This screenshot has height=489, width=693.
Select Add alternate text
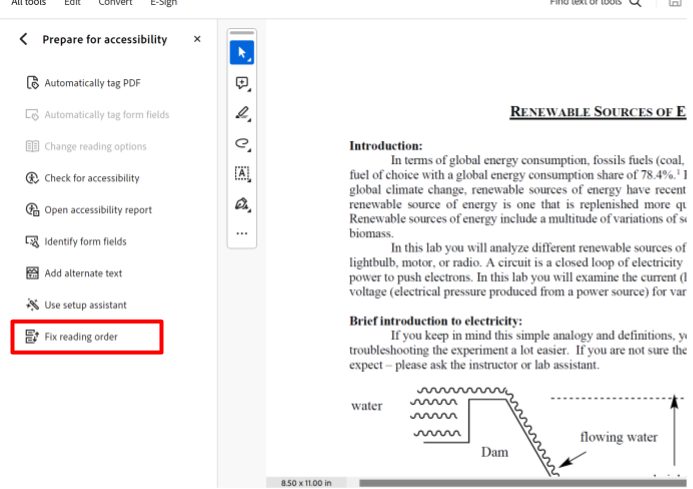pyautogui.click(x=82, y=273)
